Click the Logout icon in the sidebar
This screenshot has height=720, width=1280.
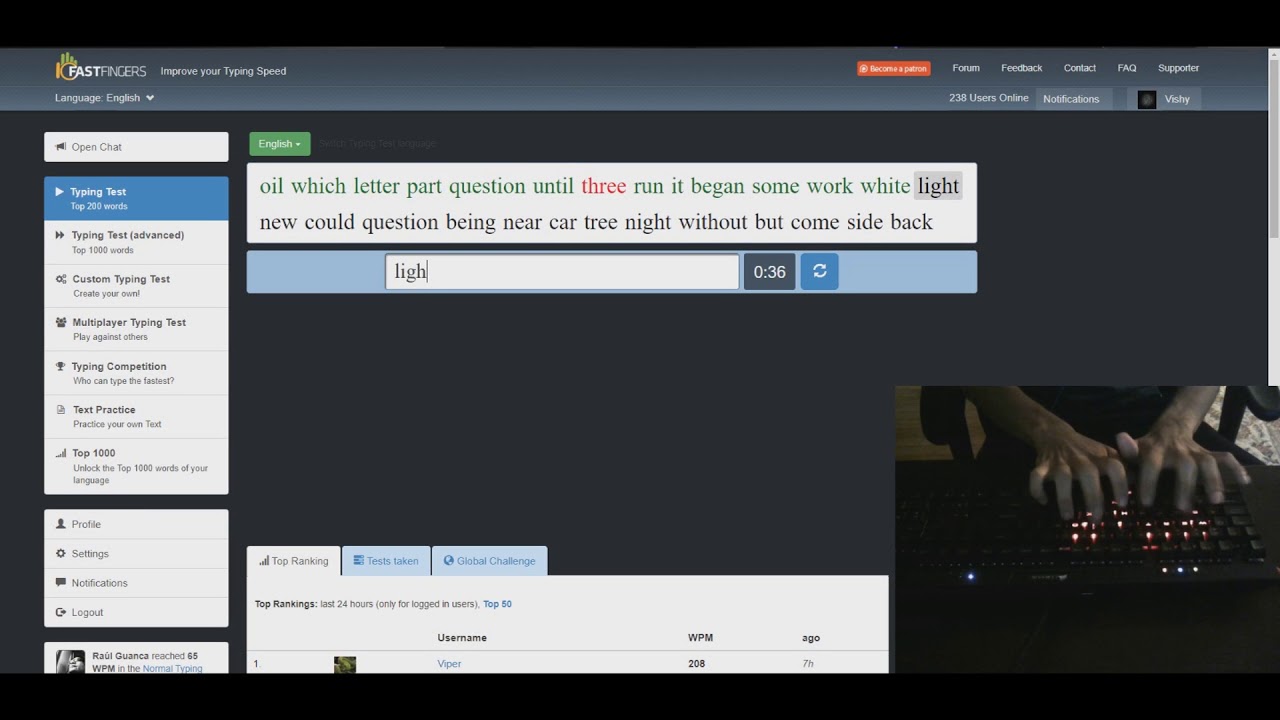[x=61, y=612]
